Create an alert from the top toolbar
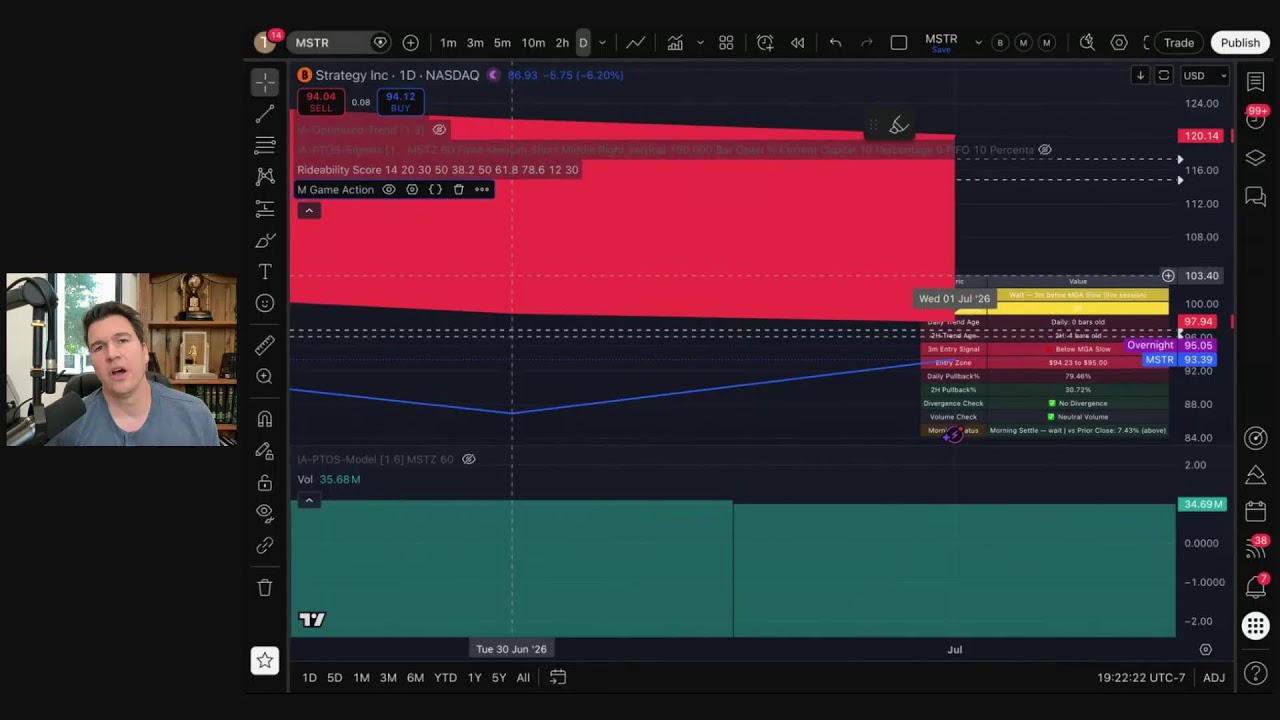The height and width of the screenshot is (720, 1280). pyautogui.click(x=765, y=43)
